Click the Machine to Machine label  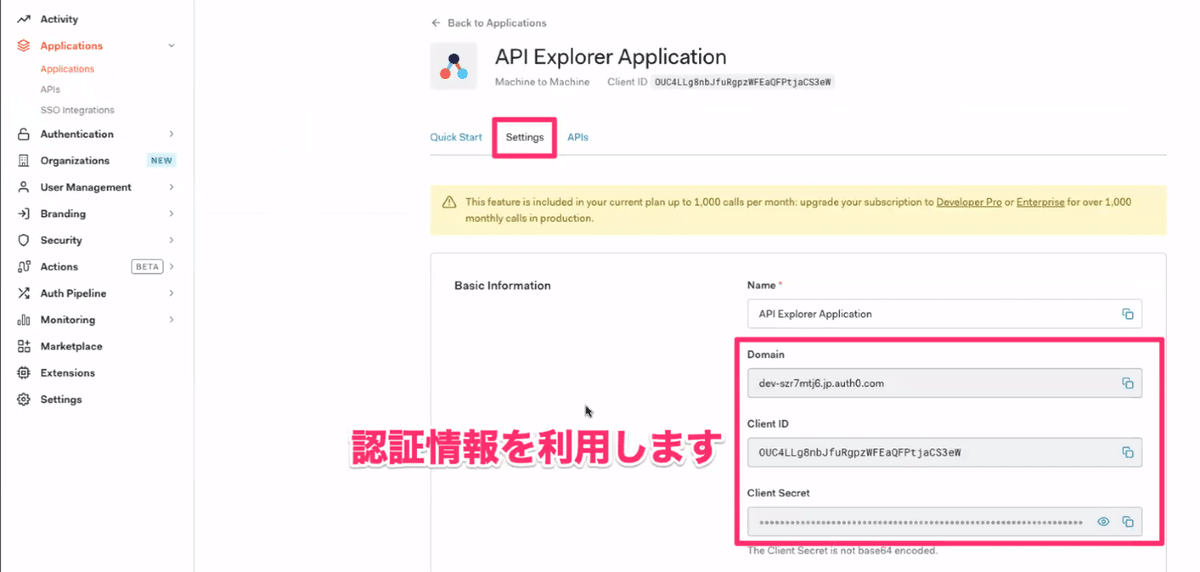coord(542,82)
